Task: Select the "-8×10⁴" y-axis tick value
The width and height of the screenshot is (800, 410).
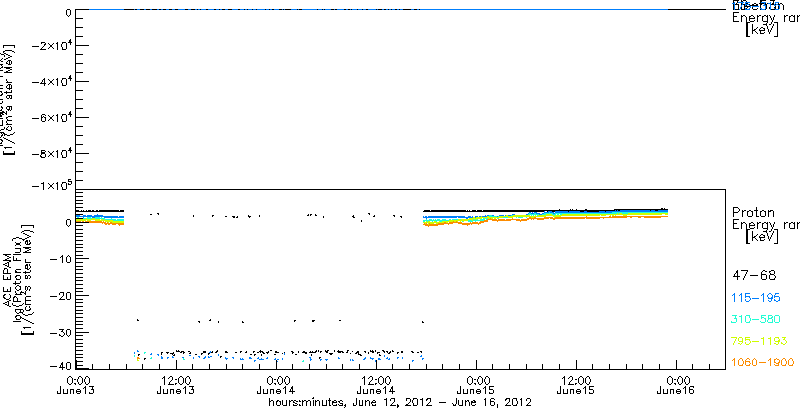Action: (51, 153)
